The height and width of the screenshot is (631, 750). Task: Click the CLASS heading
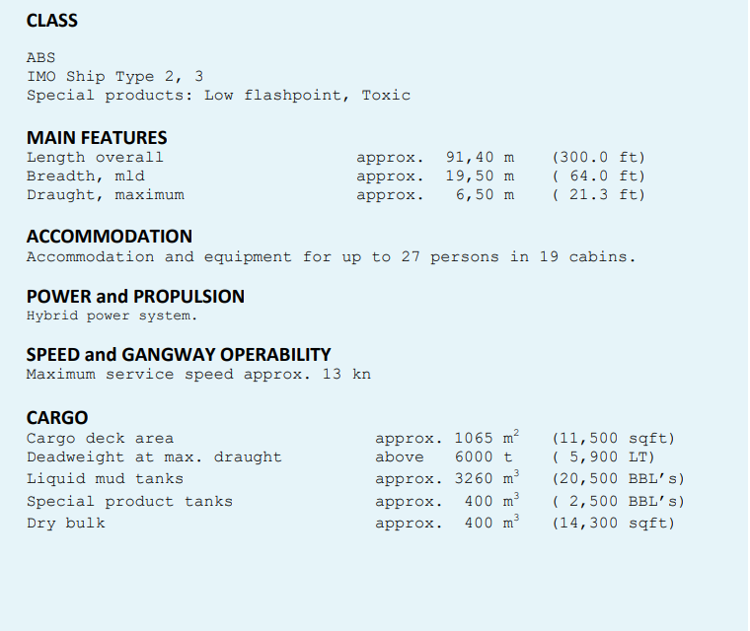[x=52, y=20]
